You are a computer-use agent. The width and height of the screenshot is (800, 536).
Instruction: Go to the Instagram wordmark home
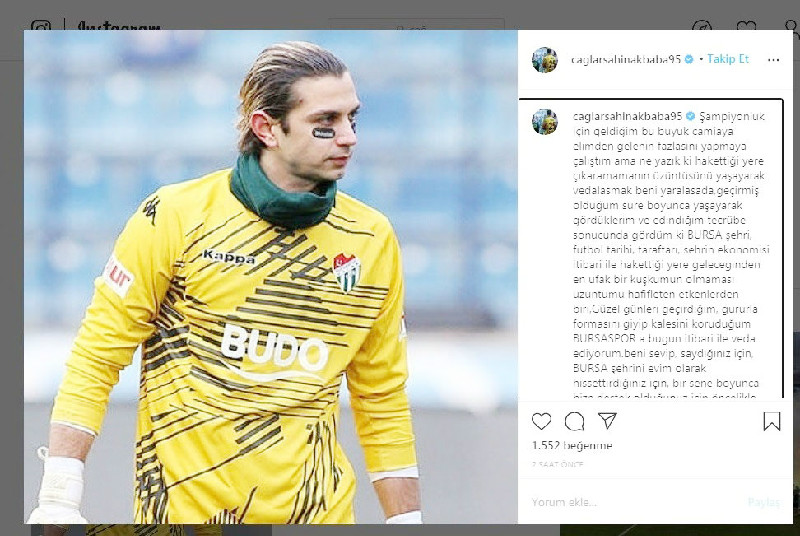click(119, 25)
